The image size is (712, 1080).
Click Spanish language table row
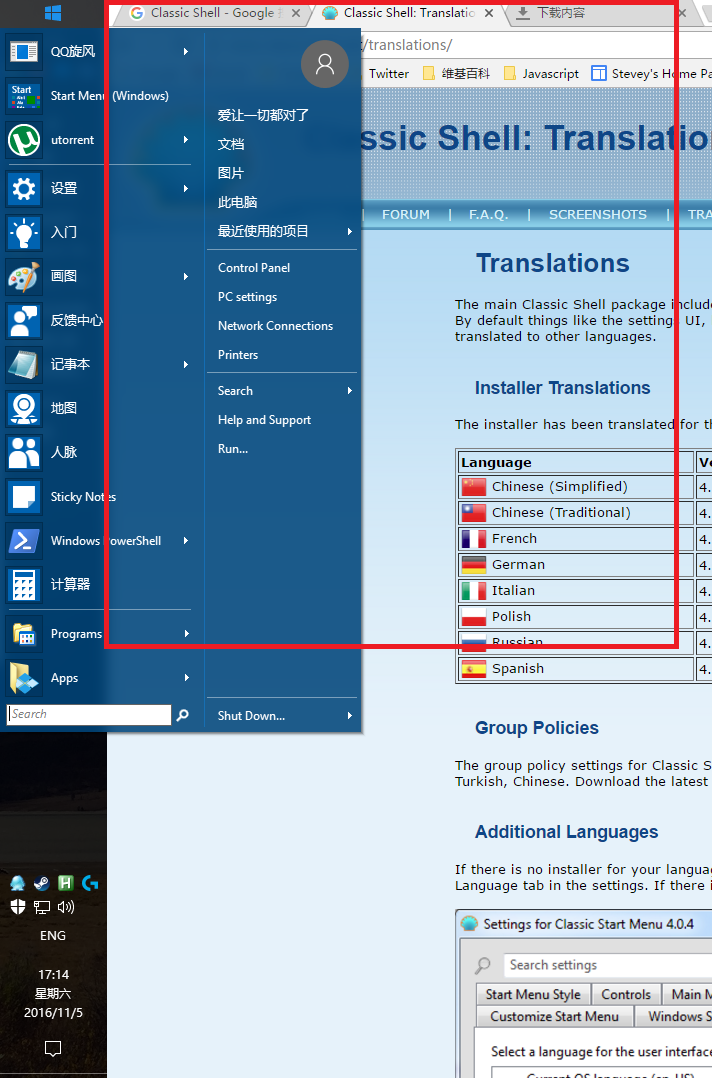(x=576, y=668)
